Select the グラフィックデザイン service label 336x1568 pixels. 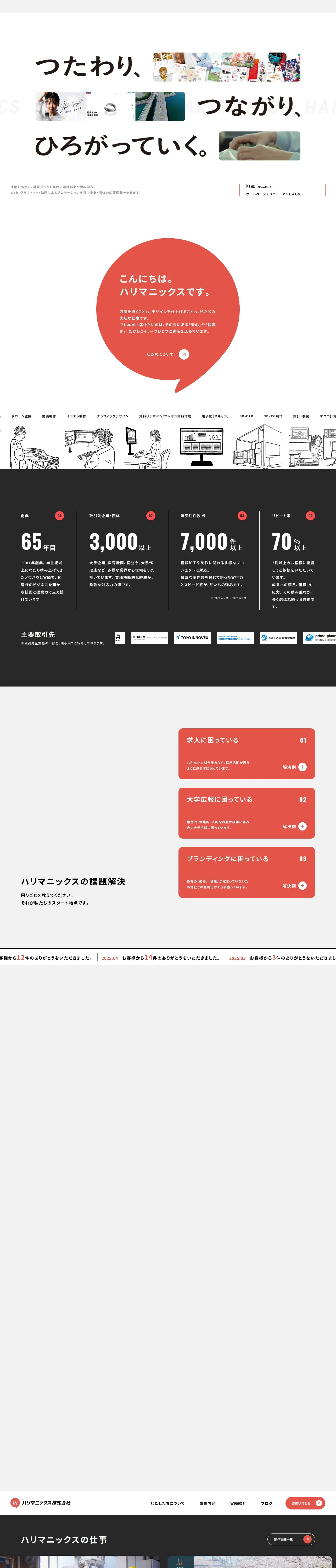(112, 416)
